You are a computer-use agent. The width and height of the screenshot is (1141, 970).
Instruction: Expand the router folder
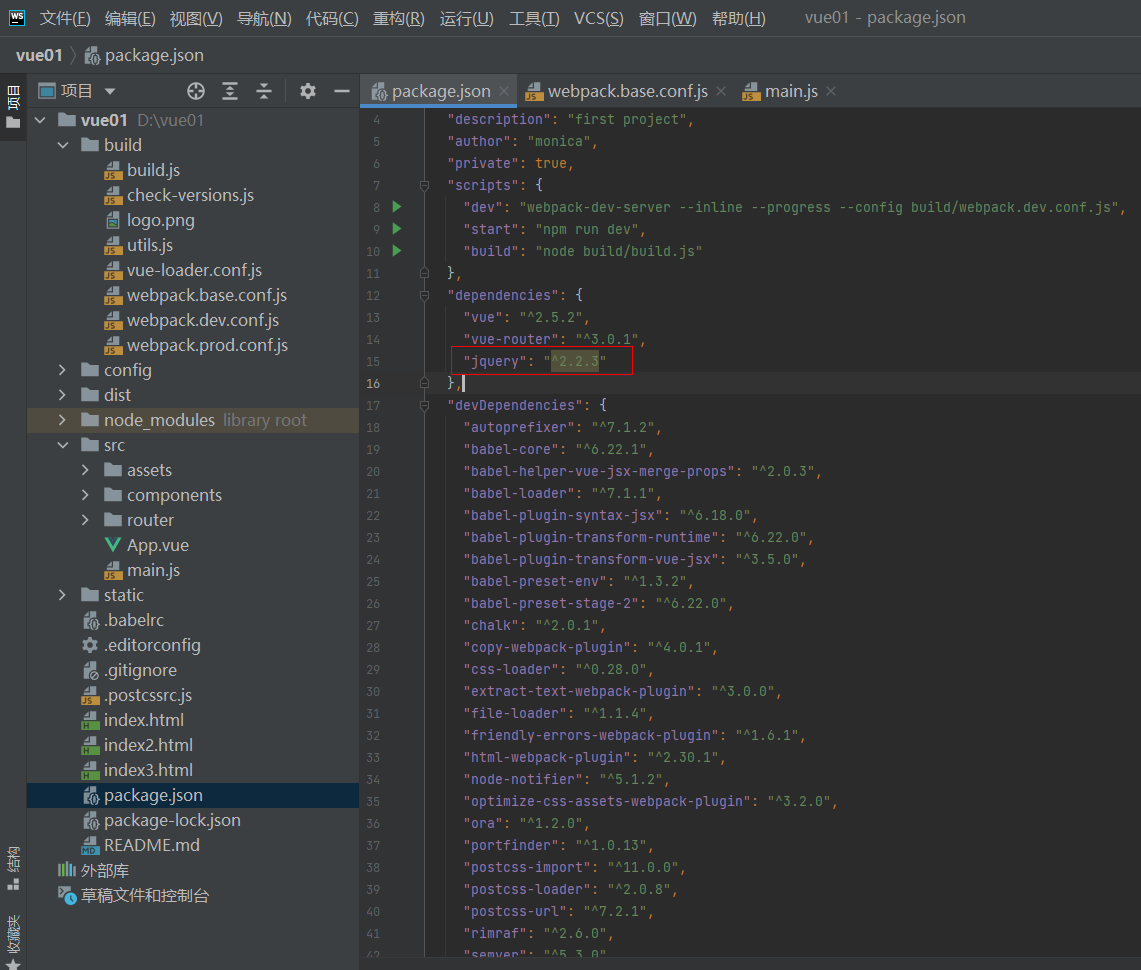tap(86, 520)
